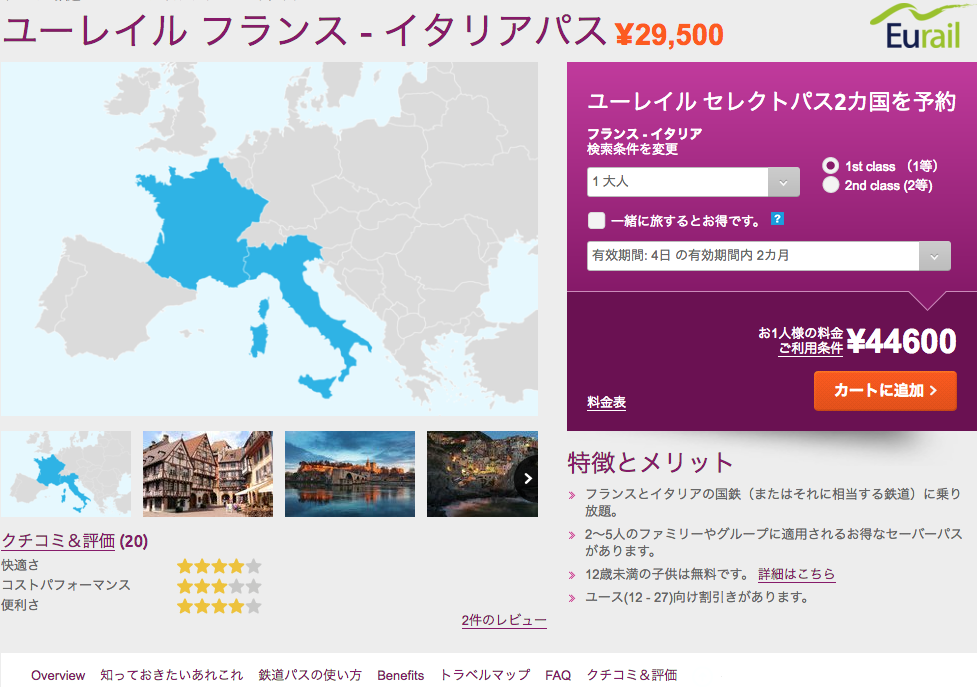
Task: Click the ユーレイル フランス - イタリアパス title
Action: pyautogui.click(x=305, y=31)
